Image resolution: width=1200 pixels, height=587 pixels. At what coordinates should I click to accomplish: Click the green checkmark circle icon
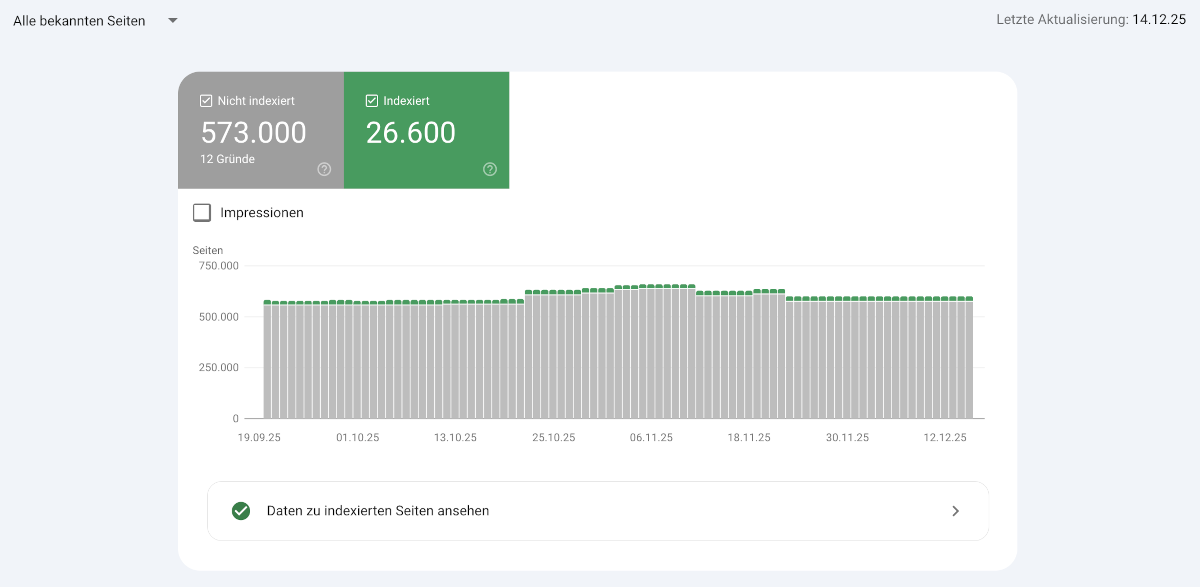pos(241,511)
